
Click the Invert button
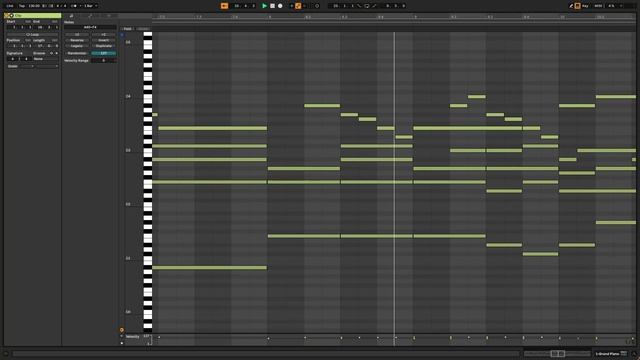click(104, 40)
